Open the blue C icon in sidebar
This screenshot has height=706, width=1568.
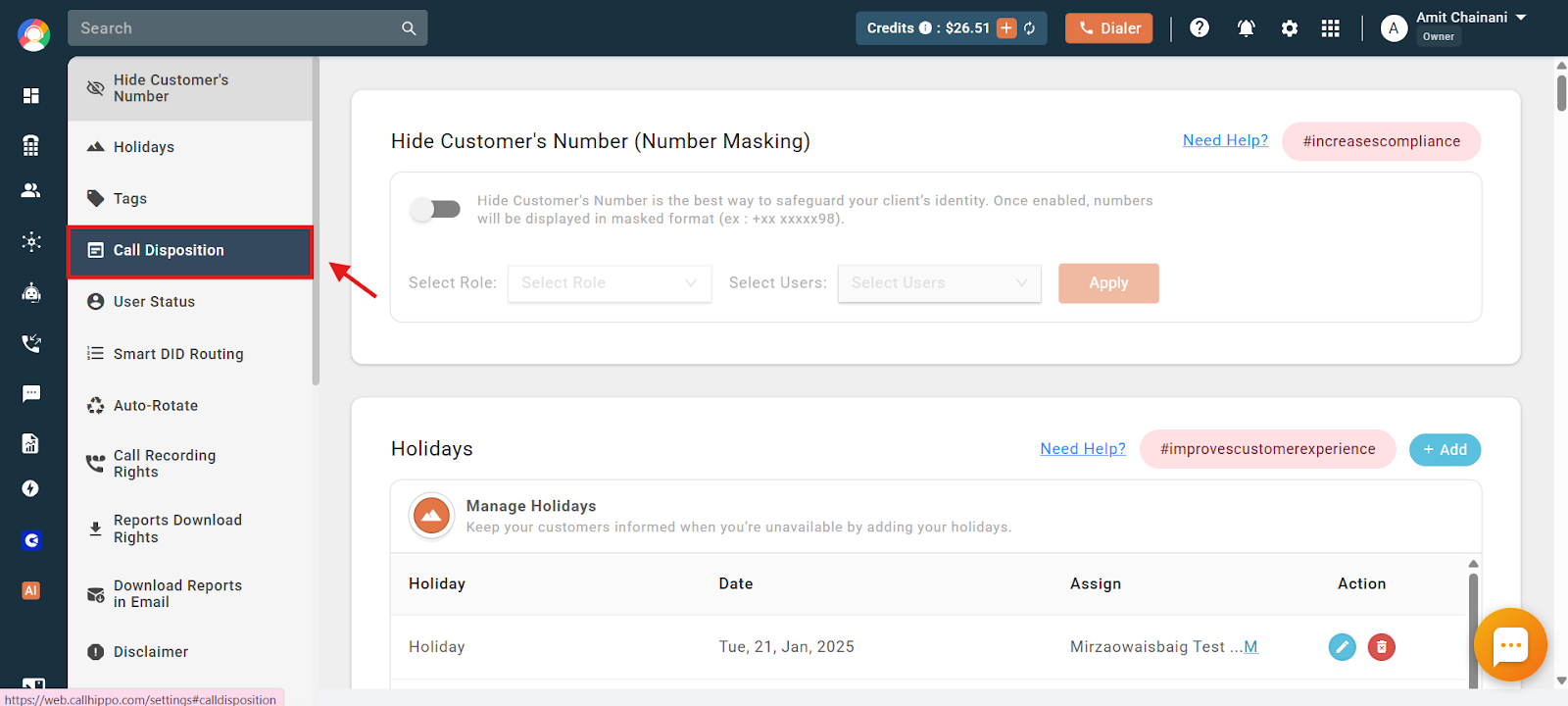(31, 540)
